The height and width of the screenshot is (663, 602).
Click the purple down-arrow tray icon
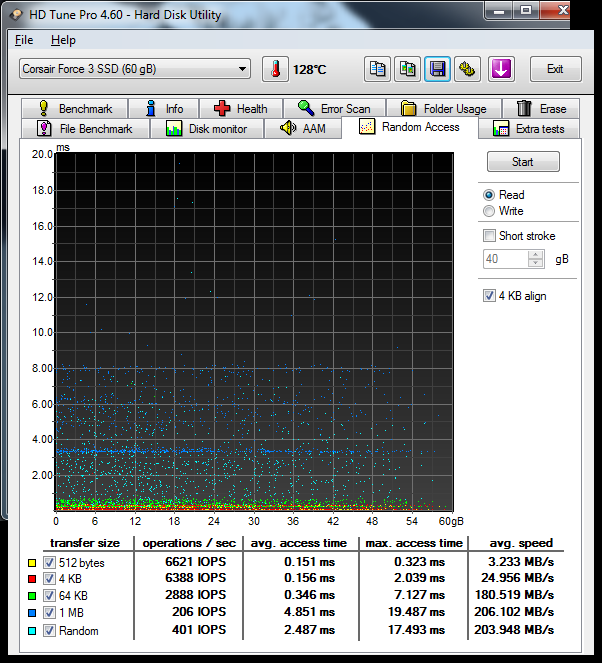pos(501,69)
